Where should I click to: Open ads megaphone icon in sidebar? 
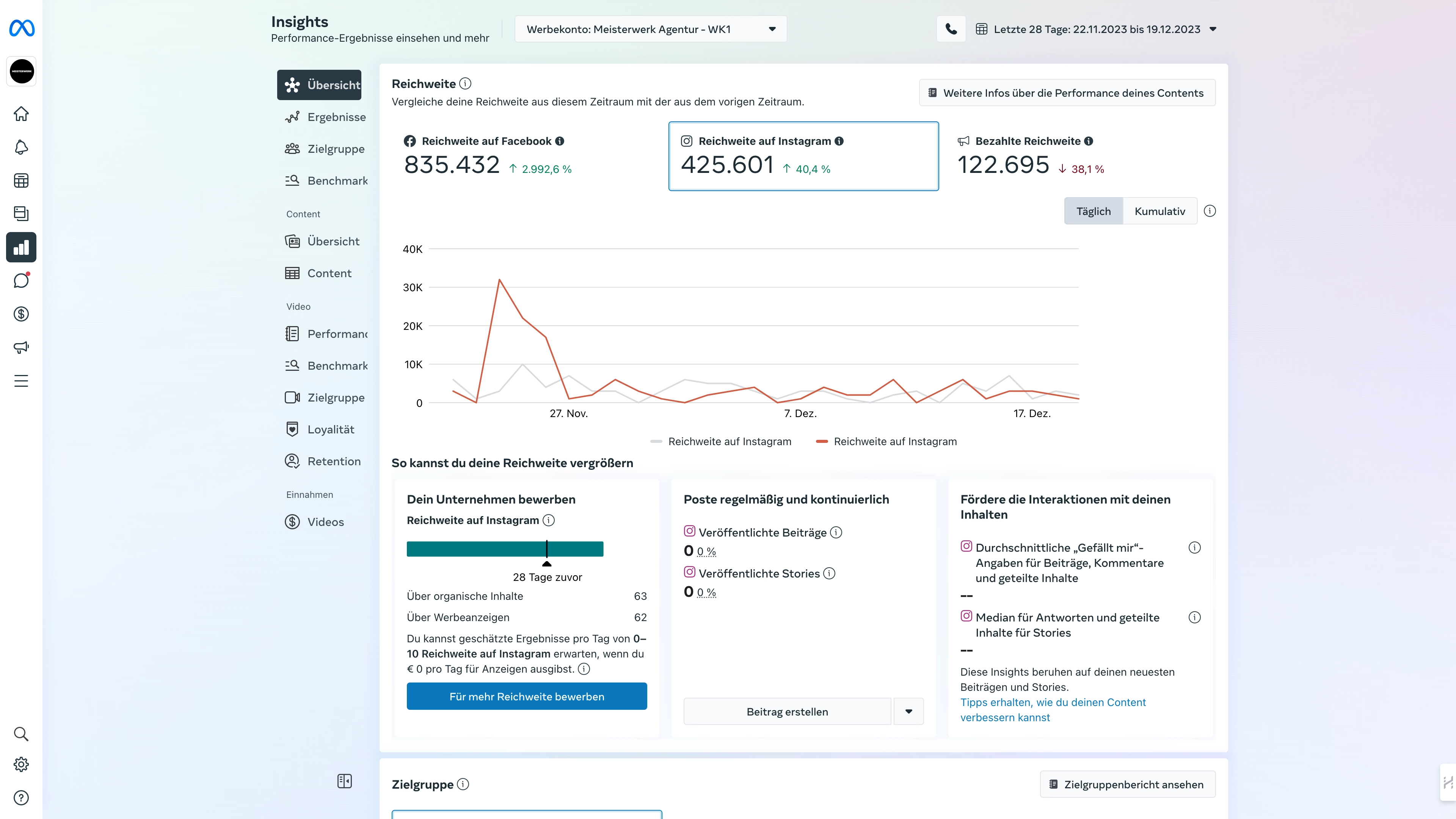point(22,347)
